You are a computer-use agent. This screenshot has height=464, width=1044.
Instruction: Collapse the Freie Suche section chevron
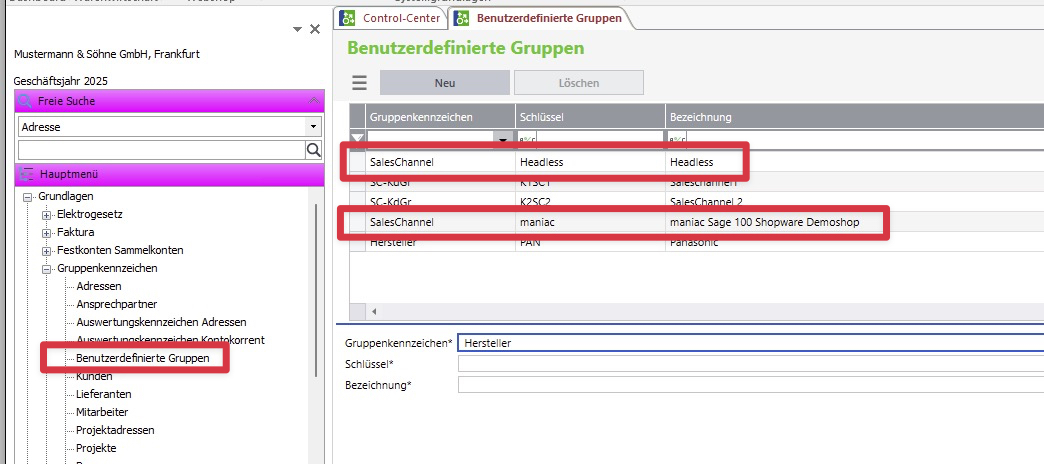point(313,101)
